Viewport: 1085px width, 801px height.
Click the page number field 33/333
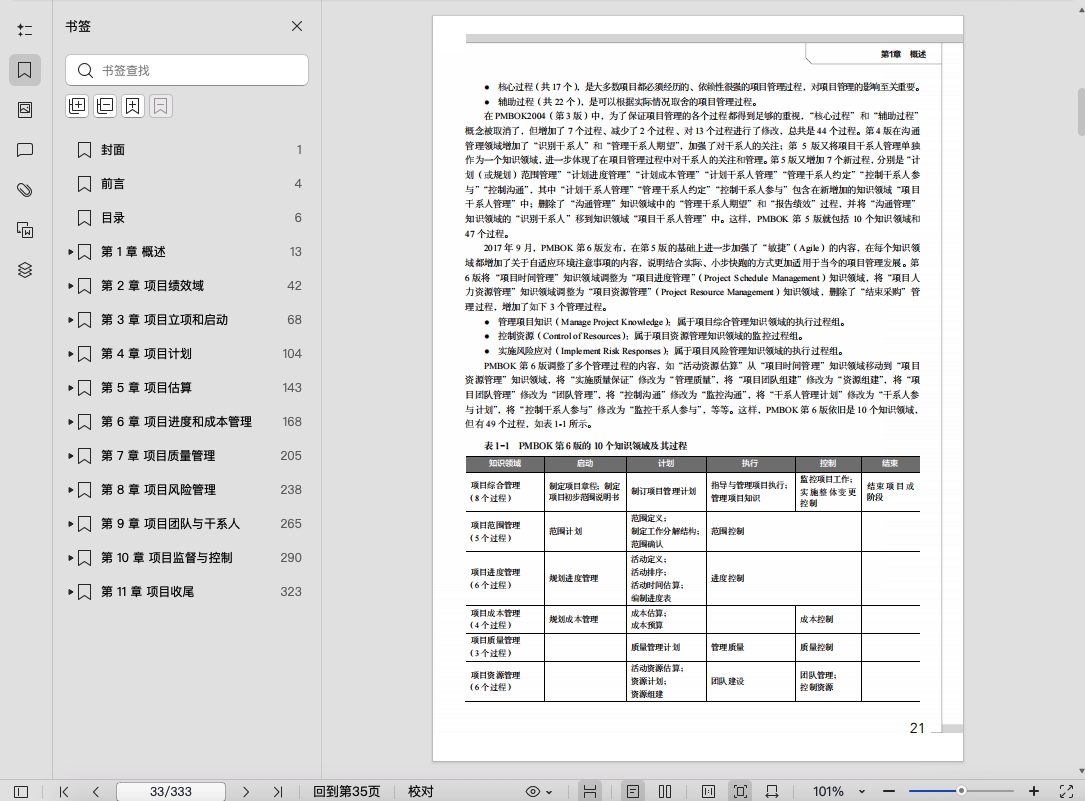(x=171, y=791)
